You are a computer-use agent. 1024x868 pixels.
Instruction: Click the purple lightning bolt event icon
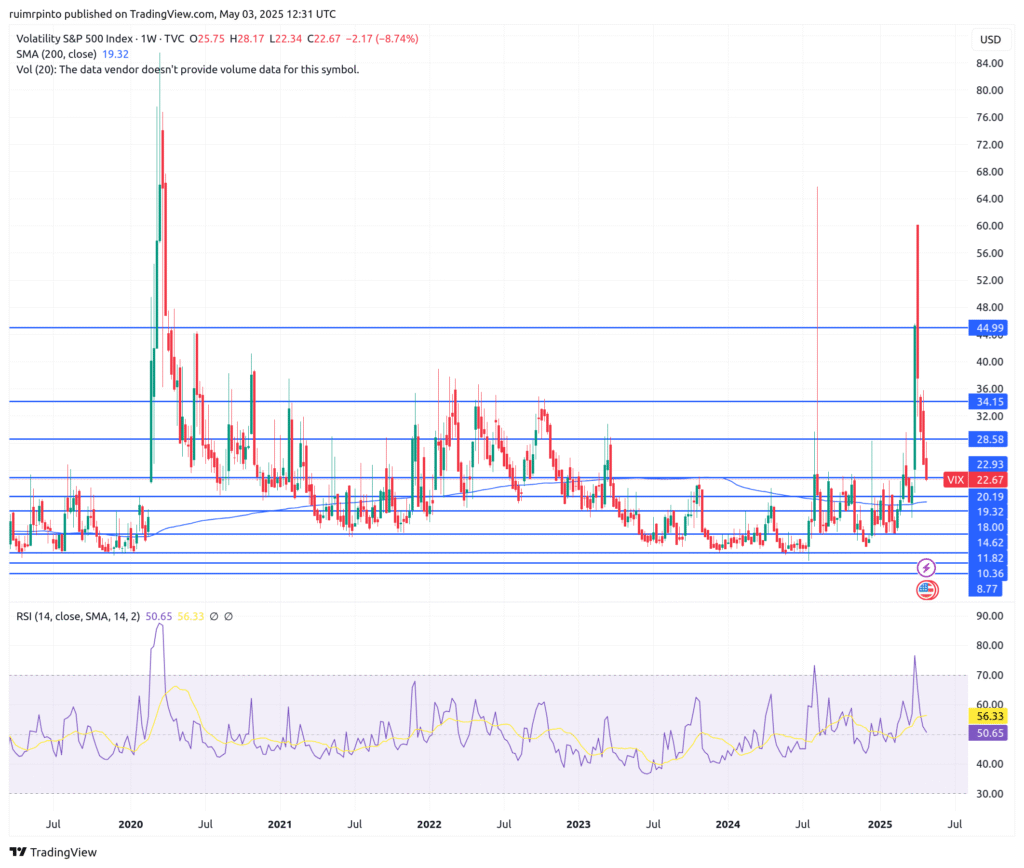(x=926, y=567)
